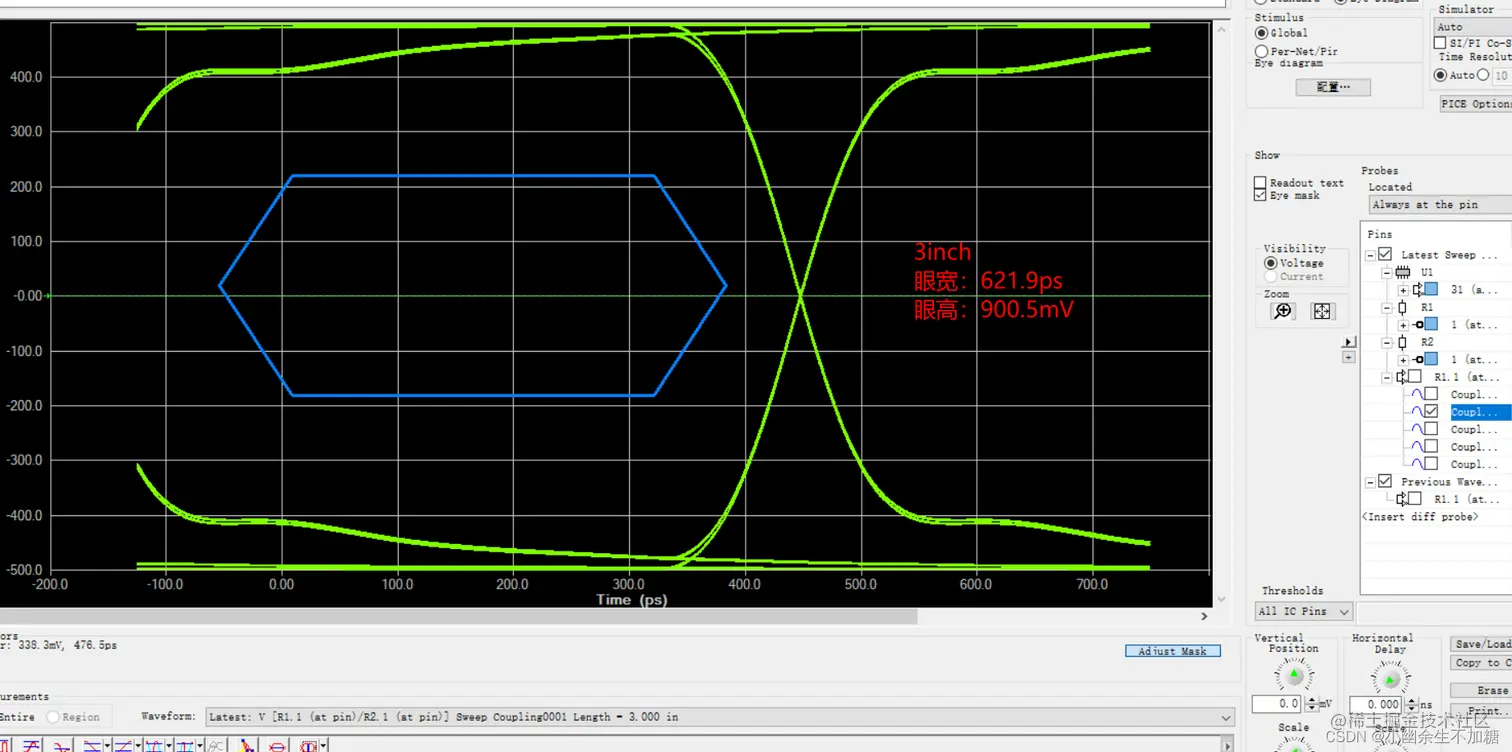Open the Waveform selection dropdown

tap(720, 717)
